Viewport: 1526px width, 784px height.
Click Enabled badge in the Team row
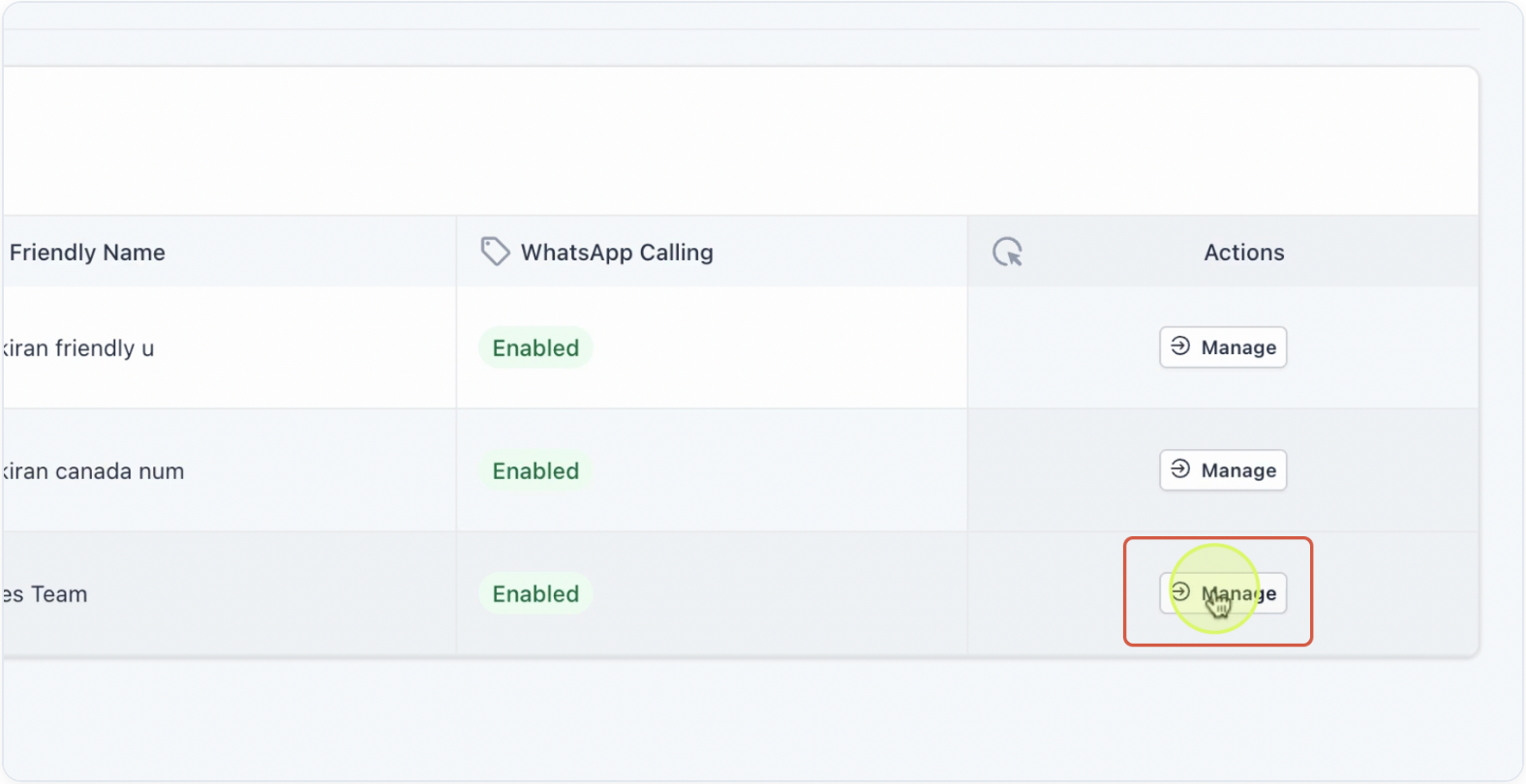[x=535, y=593]
